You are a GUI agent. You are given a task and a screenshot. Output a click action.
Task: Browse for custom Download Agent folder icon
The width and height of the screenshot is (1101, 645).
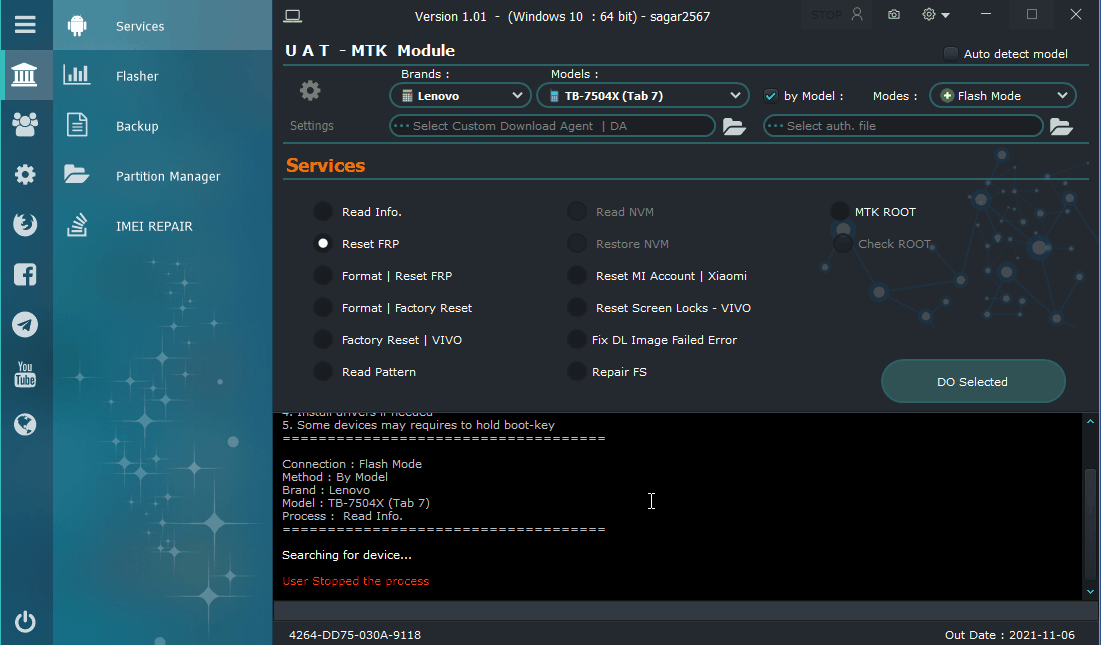[734, 126]
